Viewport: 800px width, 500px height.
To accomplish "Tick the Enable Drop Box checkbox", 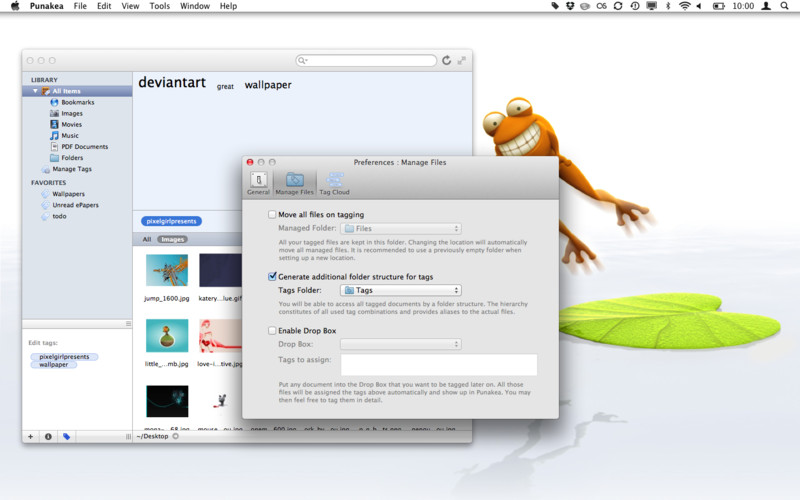I will click(x=273, y=330).
